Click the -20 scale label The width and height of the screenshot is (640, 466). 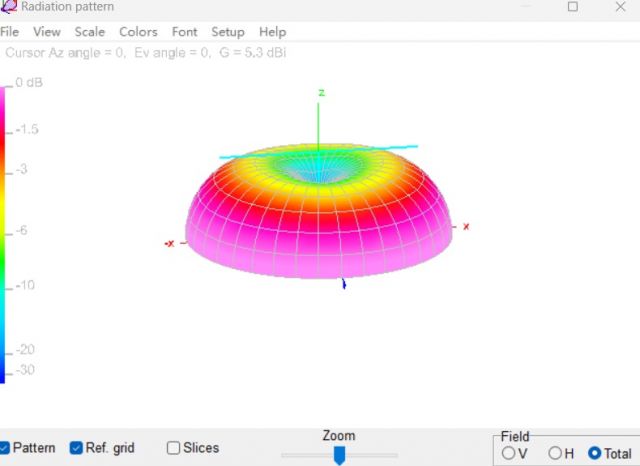25,349
